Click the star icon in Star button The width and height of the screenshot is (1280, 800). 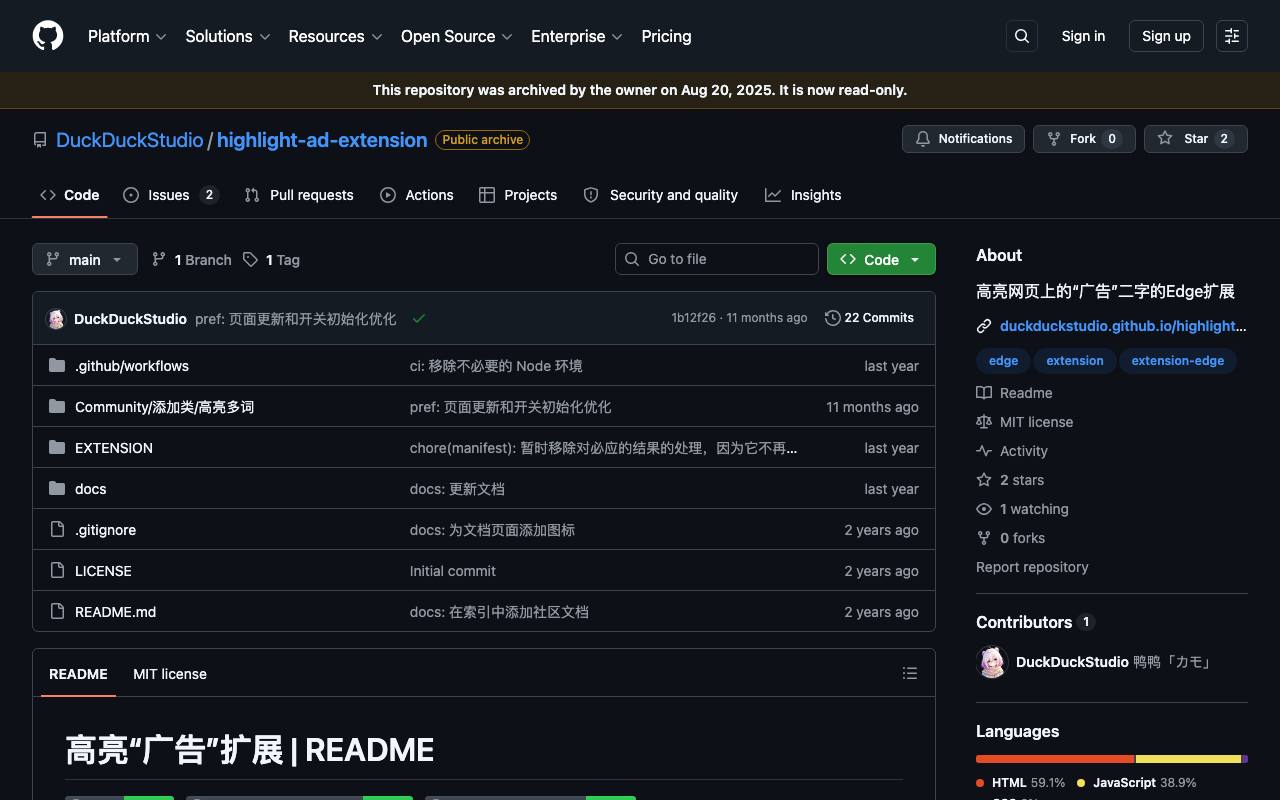(x=1165, y=139)
